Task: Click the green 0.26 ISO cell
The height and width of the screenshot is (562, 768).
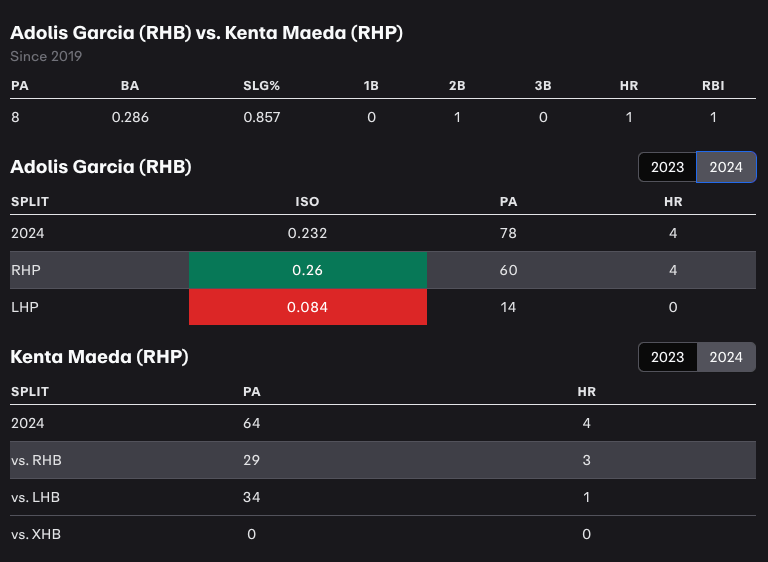Action: point(308,270)
